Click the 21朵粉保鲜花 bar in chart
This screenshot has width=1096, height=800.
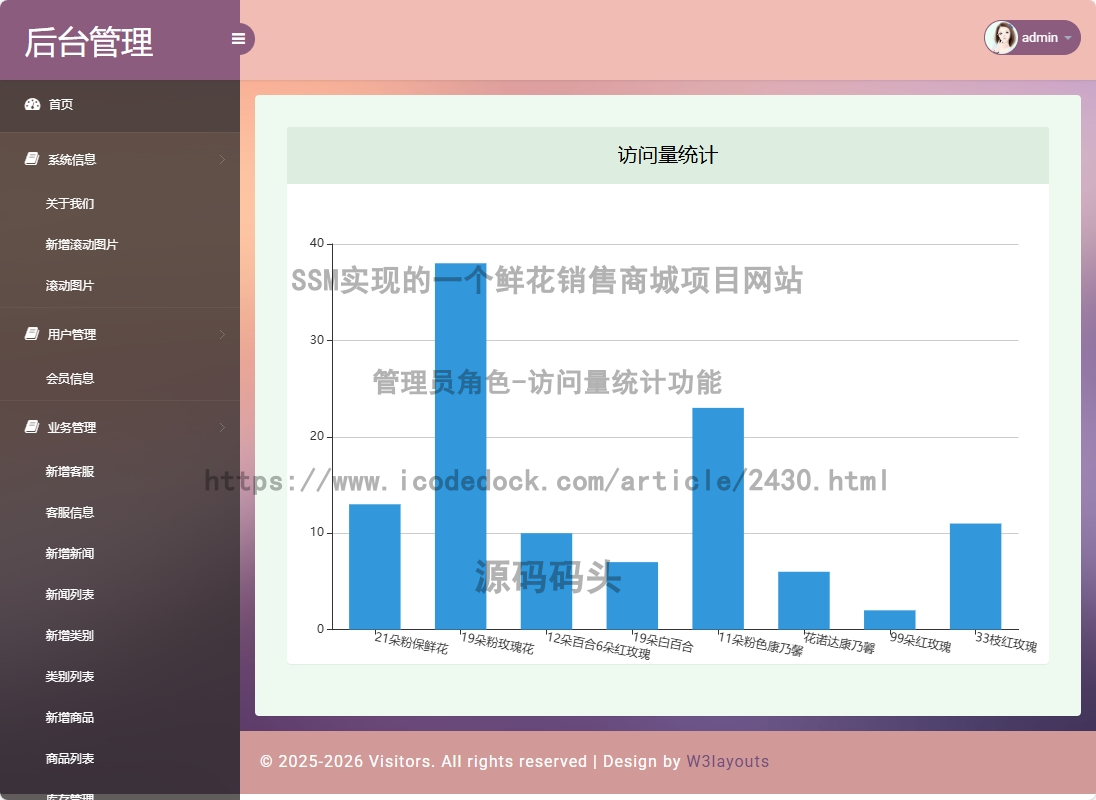click(x=375, y=567)
